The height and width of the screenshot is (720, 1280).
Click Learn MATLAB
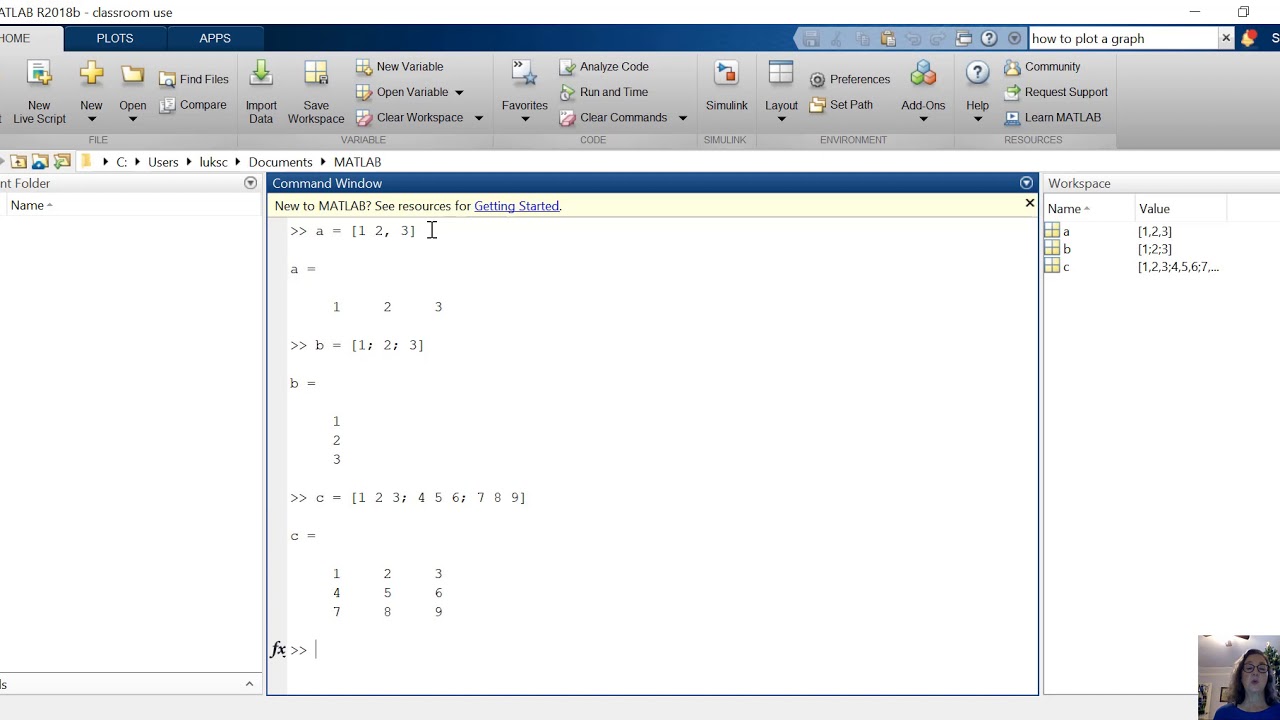pos(1052,118)
